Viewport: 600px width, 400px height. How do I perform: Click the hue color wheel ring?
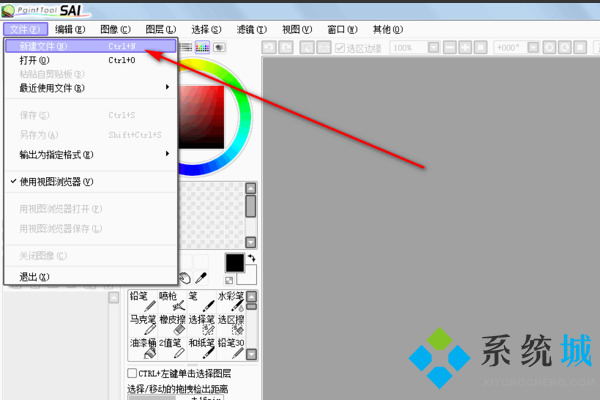[x=246, y=117]
